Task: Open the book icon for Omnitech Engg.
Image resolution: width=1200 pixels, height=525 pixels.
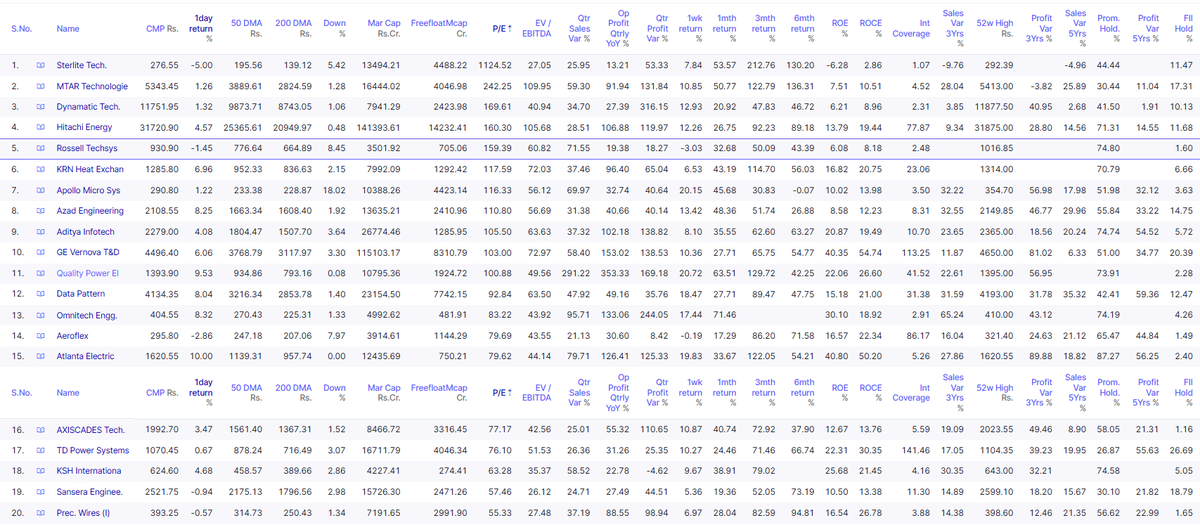Action: pyautogui.click(x=41, y=314)
